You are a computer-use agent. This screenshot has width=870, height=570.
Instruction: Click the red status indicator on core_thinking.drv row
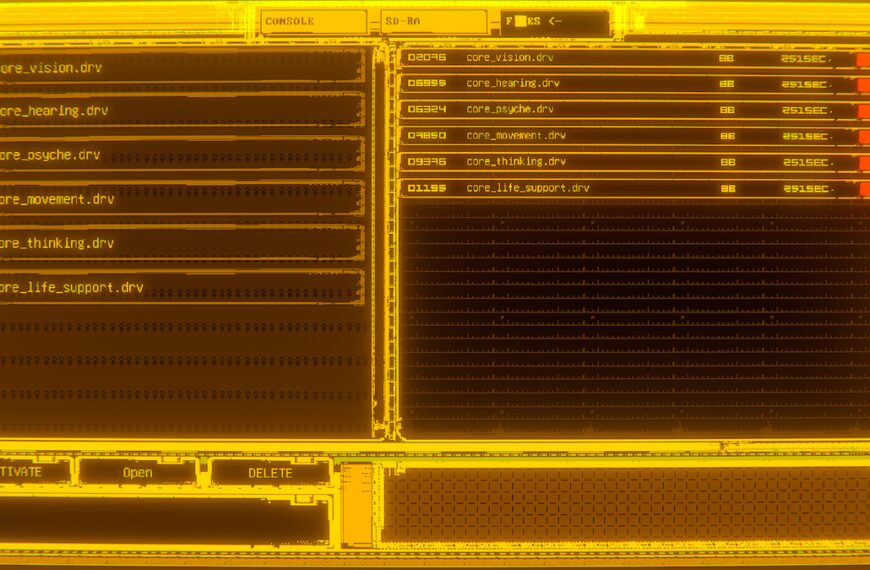(x=863, y=163)
